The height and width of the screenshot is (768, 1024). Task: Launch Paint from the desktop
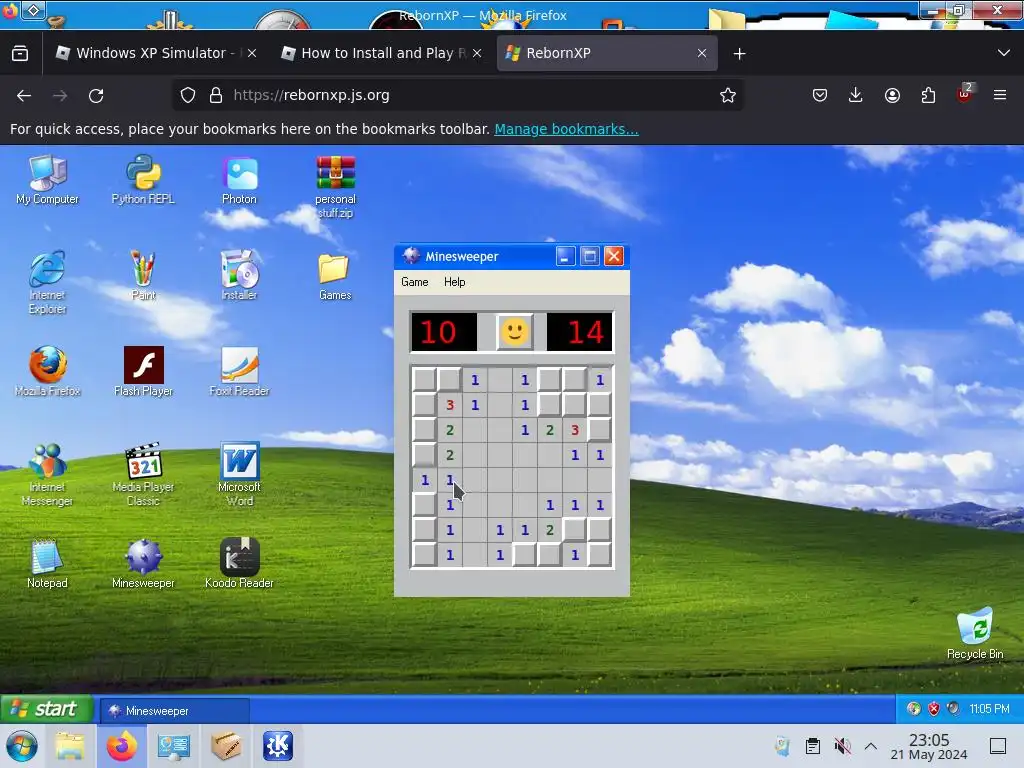[x=143, y=276]
